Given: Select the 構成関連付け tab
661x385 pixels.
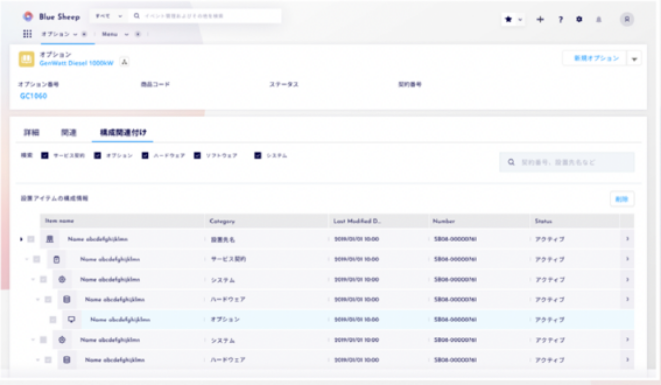Looking at the screenshot, I should pyautogui.click(x=123, y=133).
